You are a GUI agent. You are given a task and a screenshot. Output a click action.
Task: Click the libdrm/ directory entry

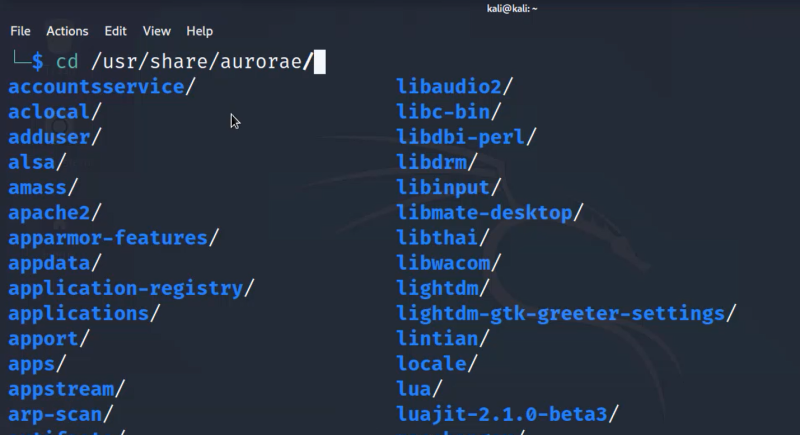[x=437, y=163]
